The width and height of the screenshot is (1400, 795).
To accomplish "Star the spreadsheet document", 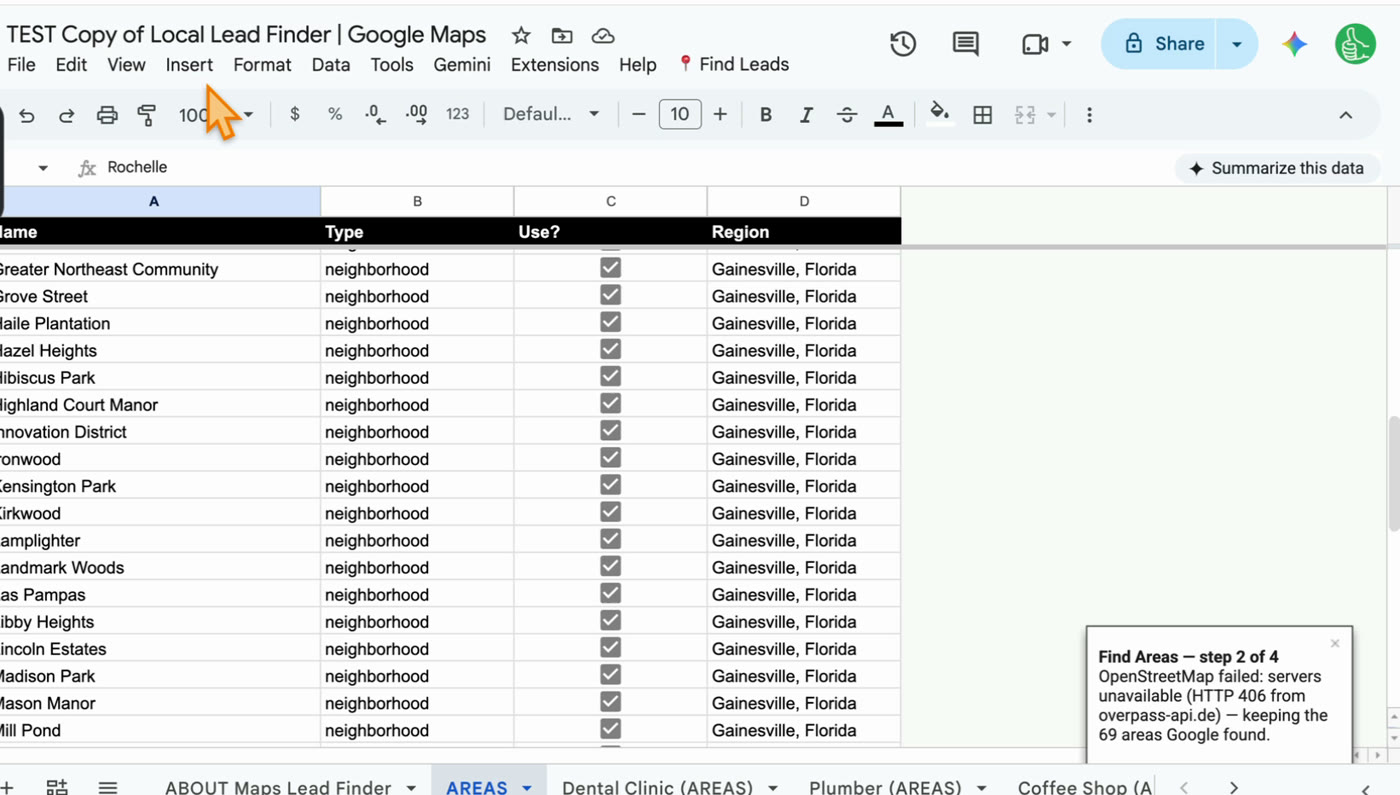I will coord(521,35).
